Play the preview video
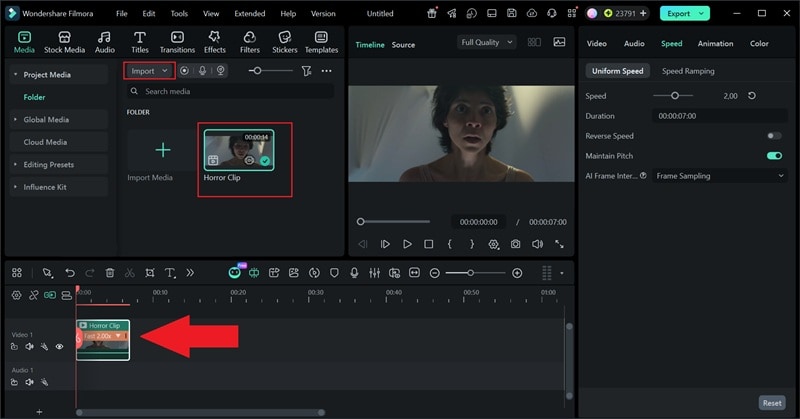The image size is (800, 419). coord(407,244)
